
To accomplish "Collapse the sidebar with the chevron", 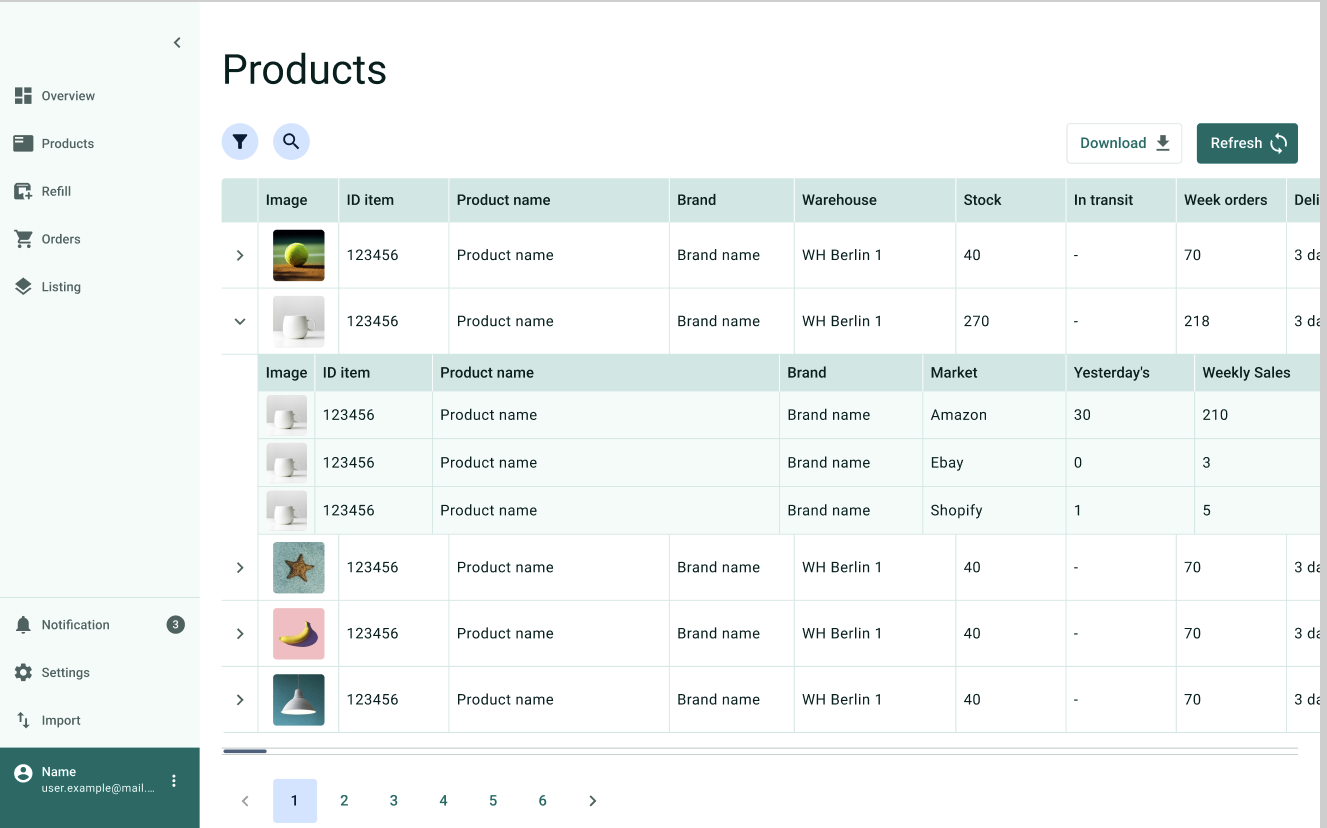I will coord(177,43).
